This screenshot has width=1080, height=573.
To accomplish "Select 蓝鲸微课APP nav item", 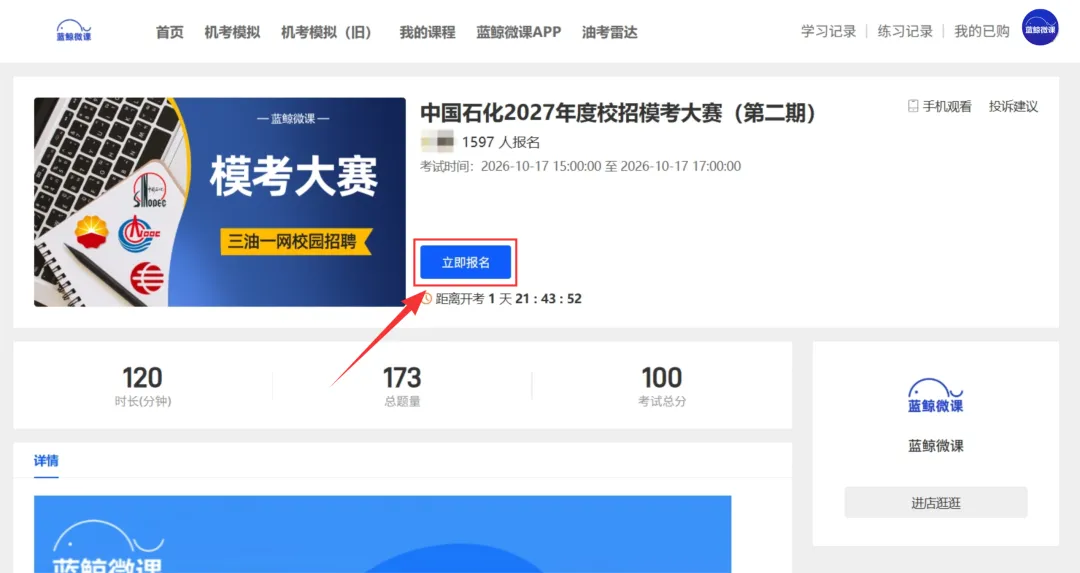I will tap(519, 32).
